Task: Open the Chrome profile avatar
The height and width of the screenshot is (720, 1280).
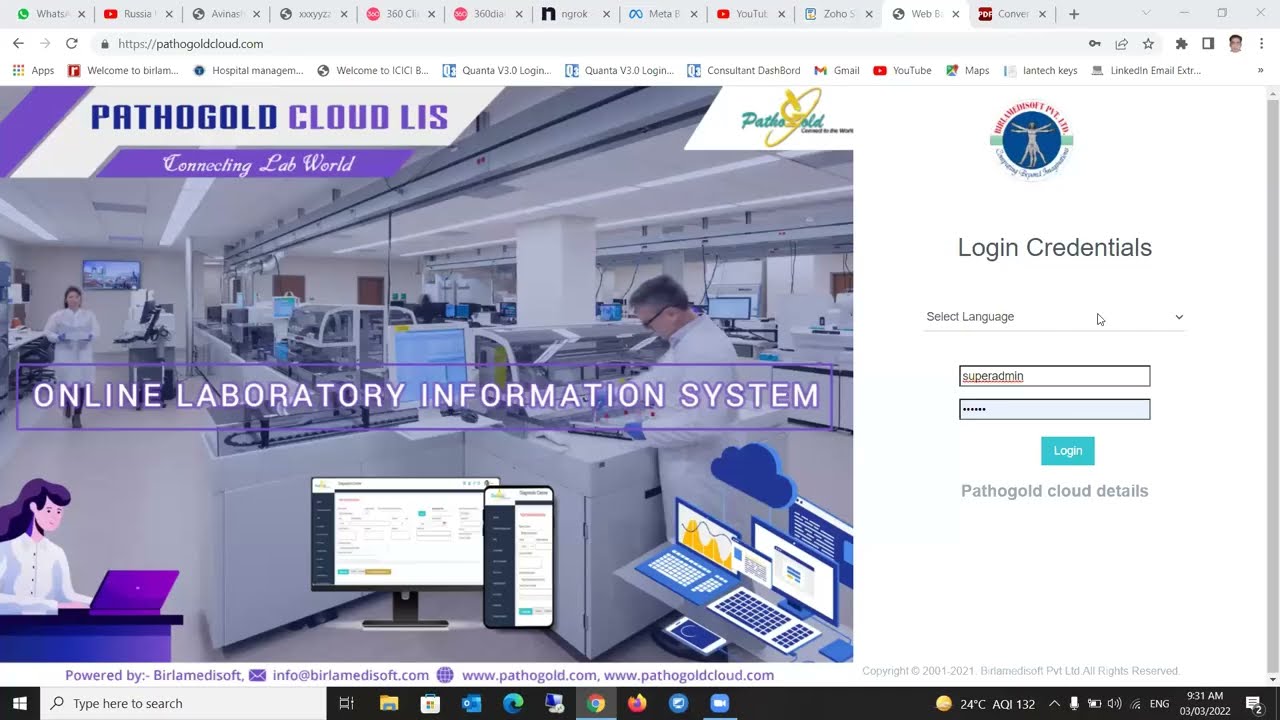Action: click(1235, 44)
